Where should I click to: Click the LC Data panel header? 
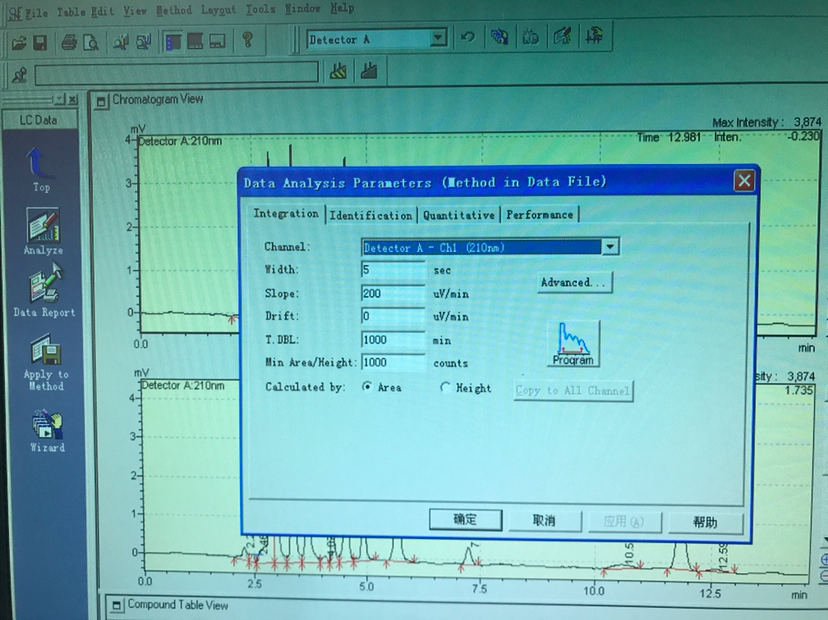[40, 120]
